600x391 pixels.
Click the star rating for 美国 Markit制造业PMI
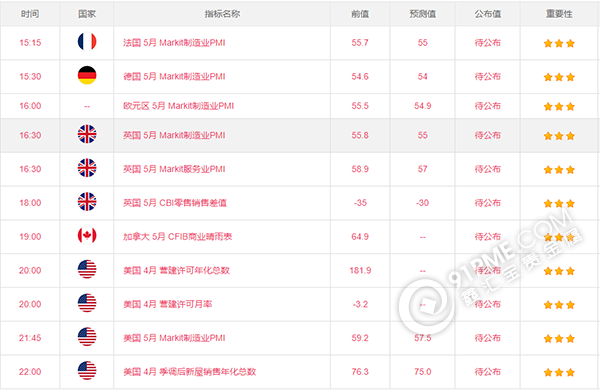pyautogui.click(x=559, y=339)
